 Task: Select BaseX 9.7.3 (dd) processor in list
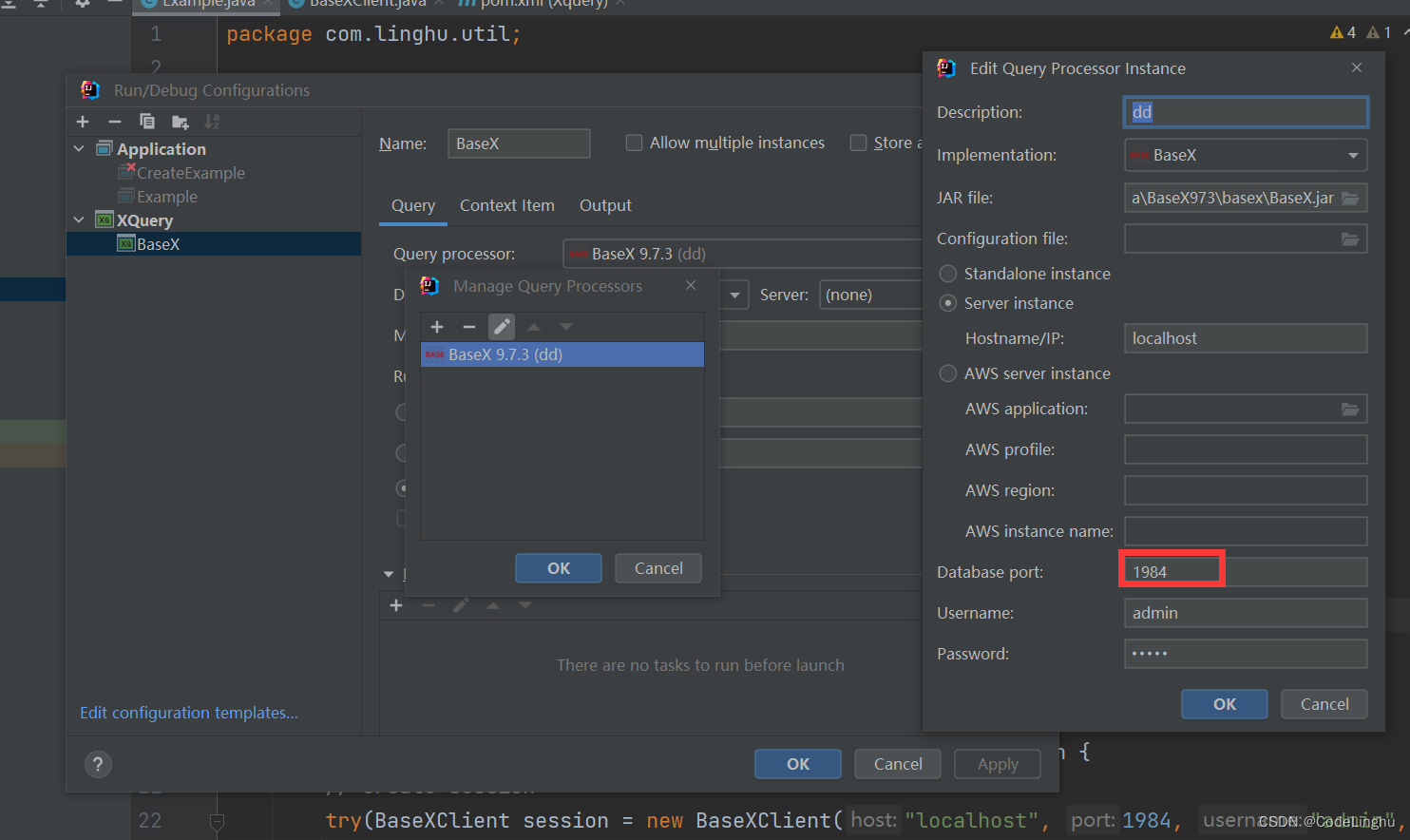tap(562, 354)
